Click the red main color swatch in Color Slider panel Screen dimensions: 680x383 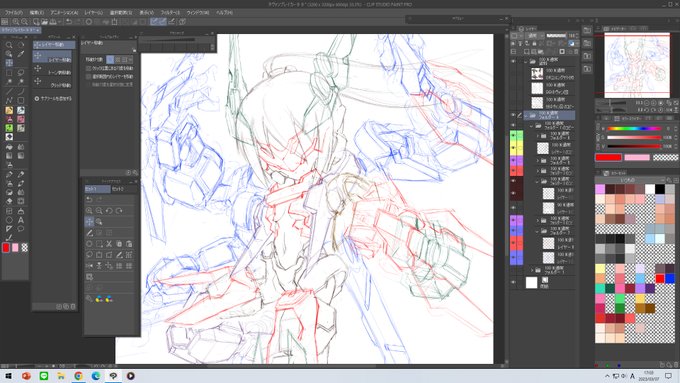click(x=608, y=157)
